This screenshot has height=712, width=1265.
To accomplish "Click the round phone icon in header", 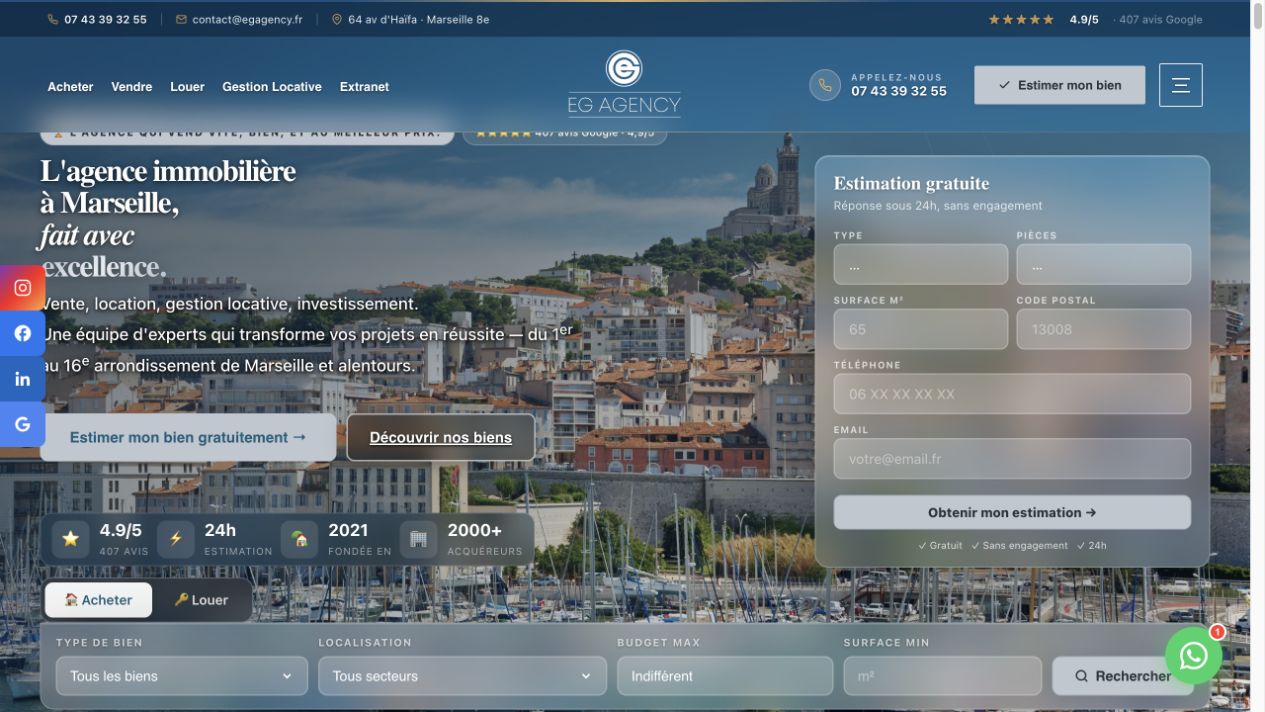I will [x=825, y=85].
